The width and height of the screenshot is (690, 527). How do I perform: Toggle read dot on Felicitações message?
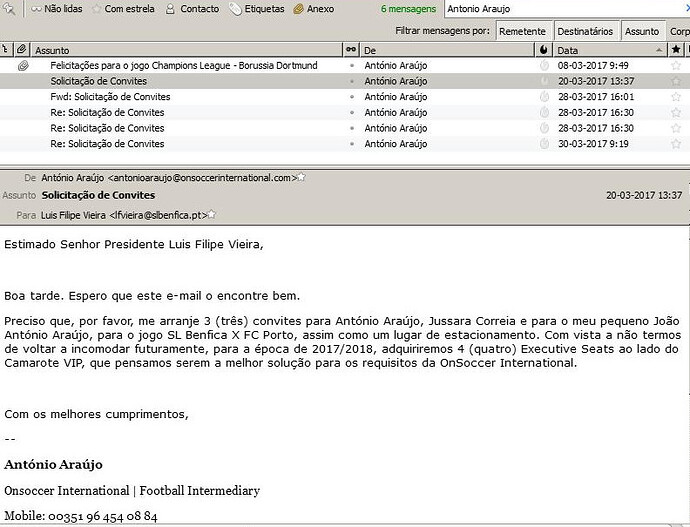352,66
